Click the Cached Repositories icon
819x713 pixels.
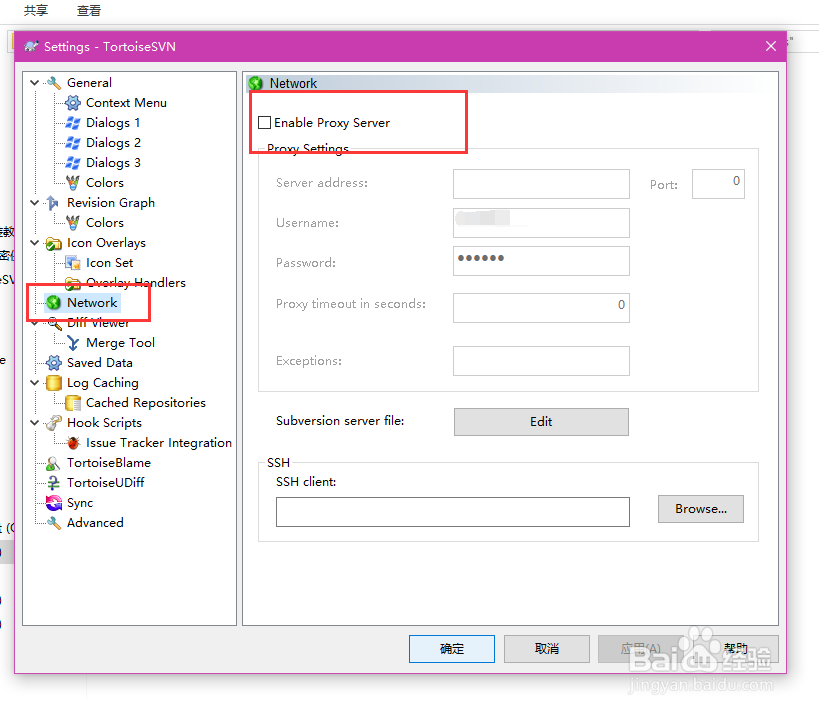[73, 403]
